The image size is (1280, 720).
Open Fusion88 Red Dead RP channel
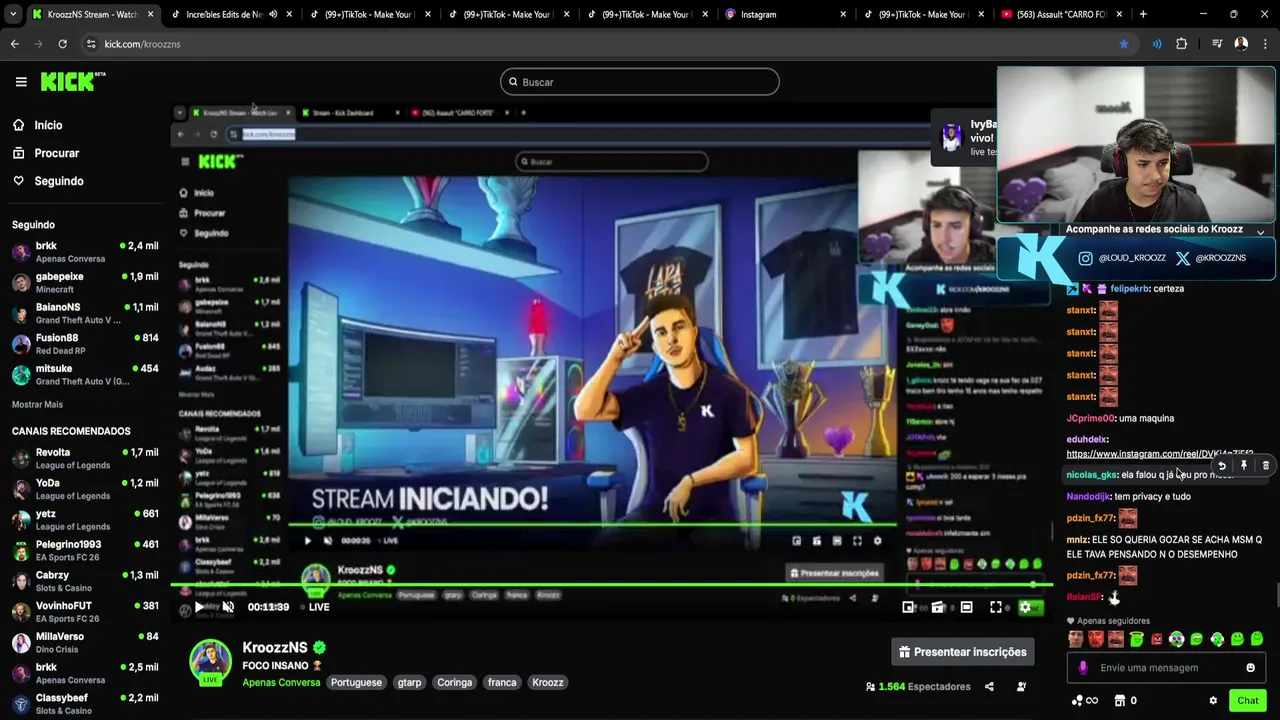(x=85, y=344)
